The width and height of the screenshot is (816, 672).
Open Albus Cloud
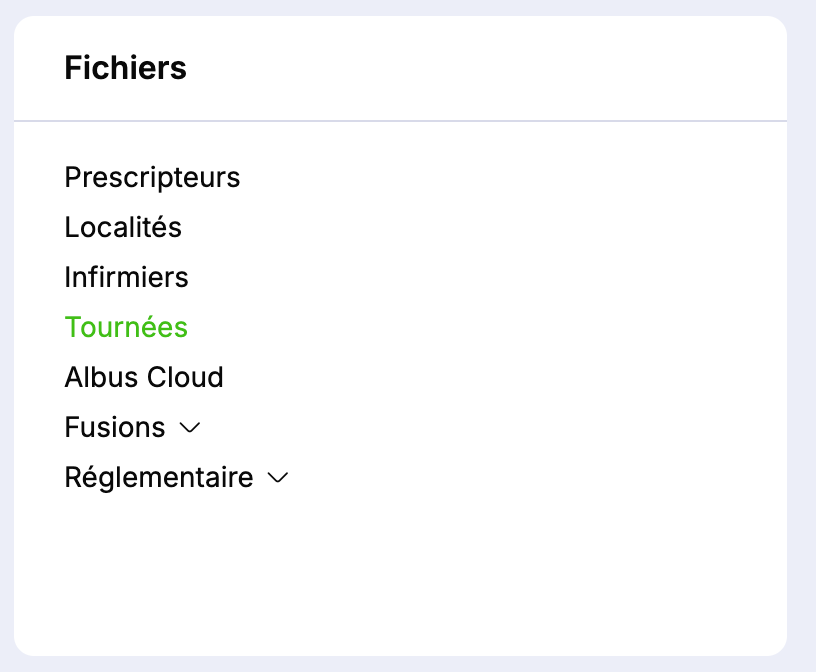click(x=144, y=377)
